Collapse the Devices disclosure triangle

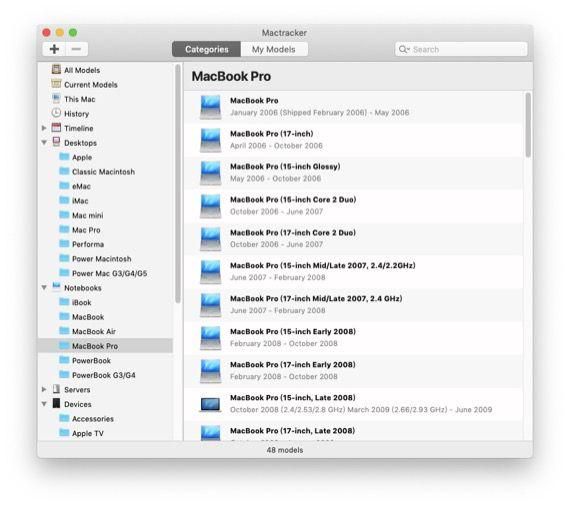click(44, 404)
